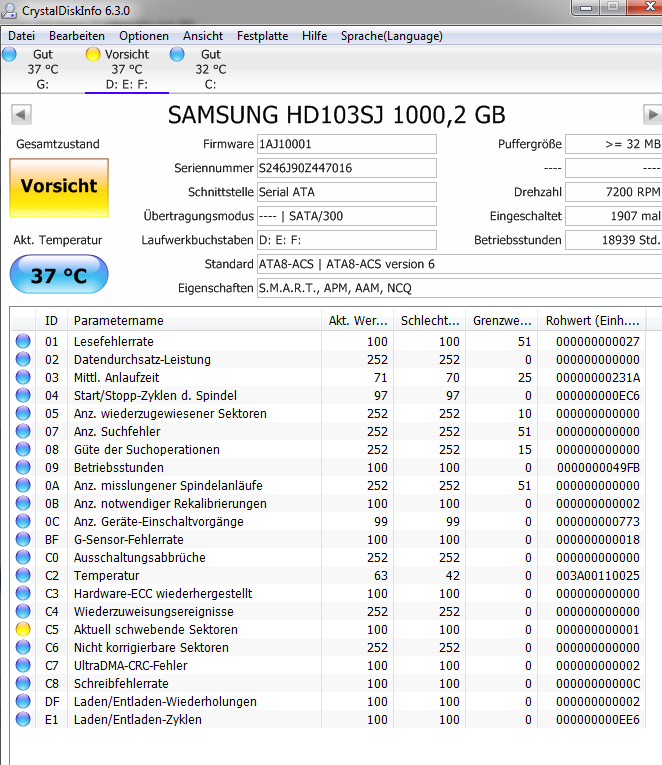The image size is (662, 765).
Task: Click status icon of Anz. wiederzugewiesener Sektoren
Action: (23, 413)
